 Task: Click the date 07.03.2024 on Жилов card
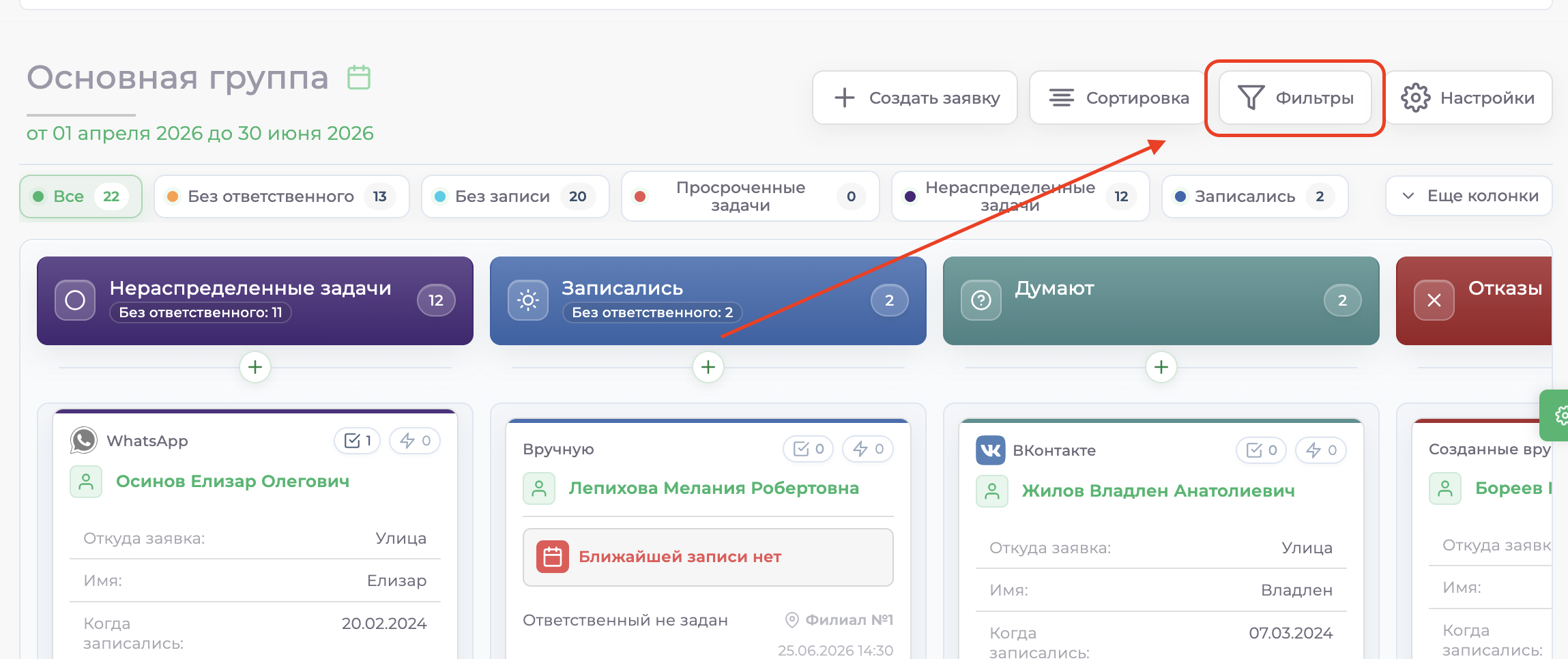[x=1291, y=633]
